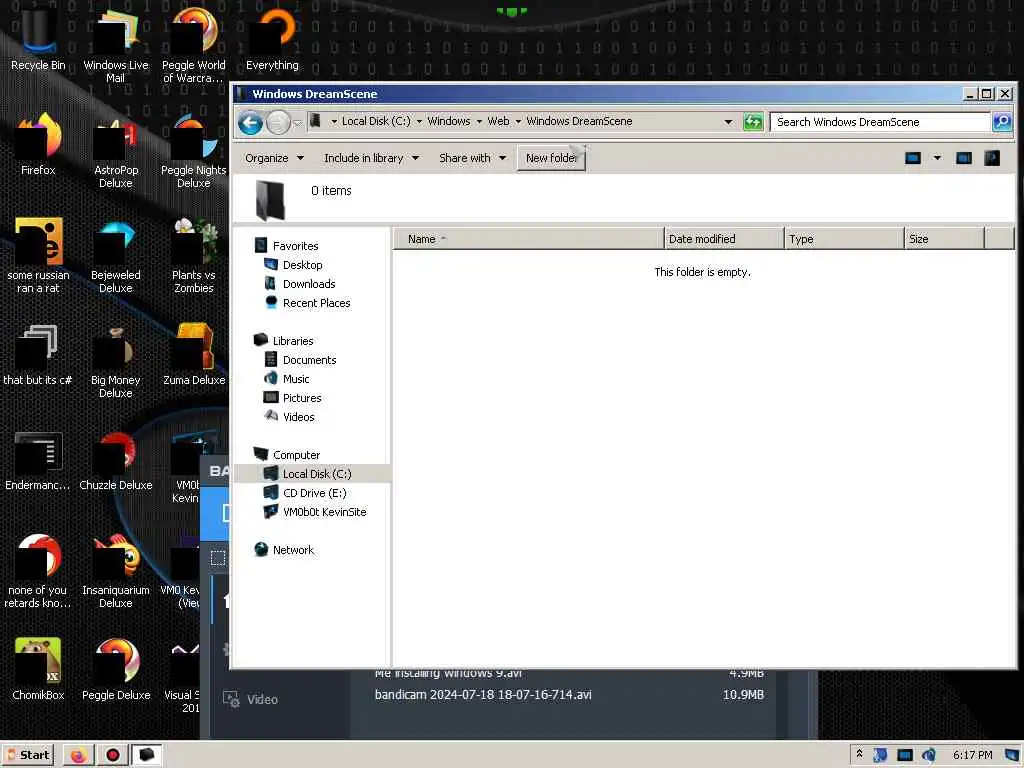1024x768 pixels.
Task: Expand Local Disk (C:) breadcrumb arrow
Action: (419, 121)
